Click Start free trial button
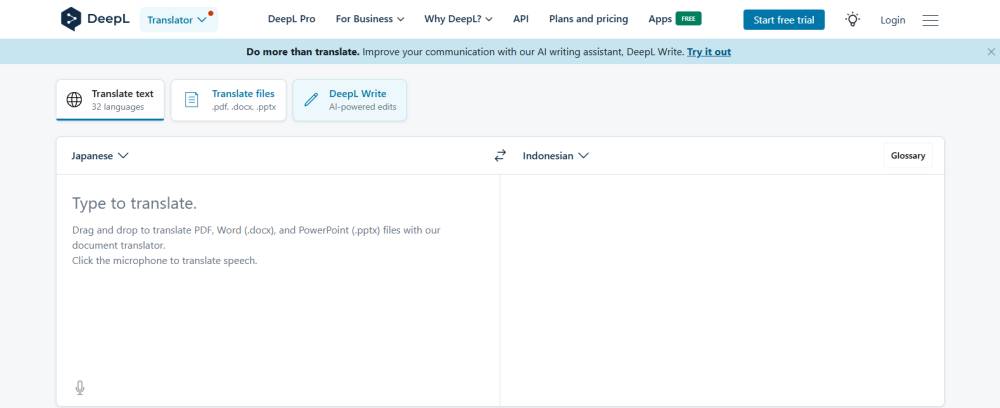1000x408 pixels. [x=784, y=20]
